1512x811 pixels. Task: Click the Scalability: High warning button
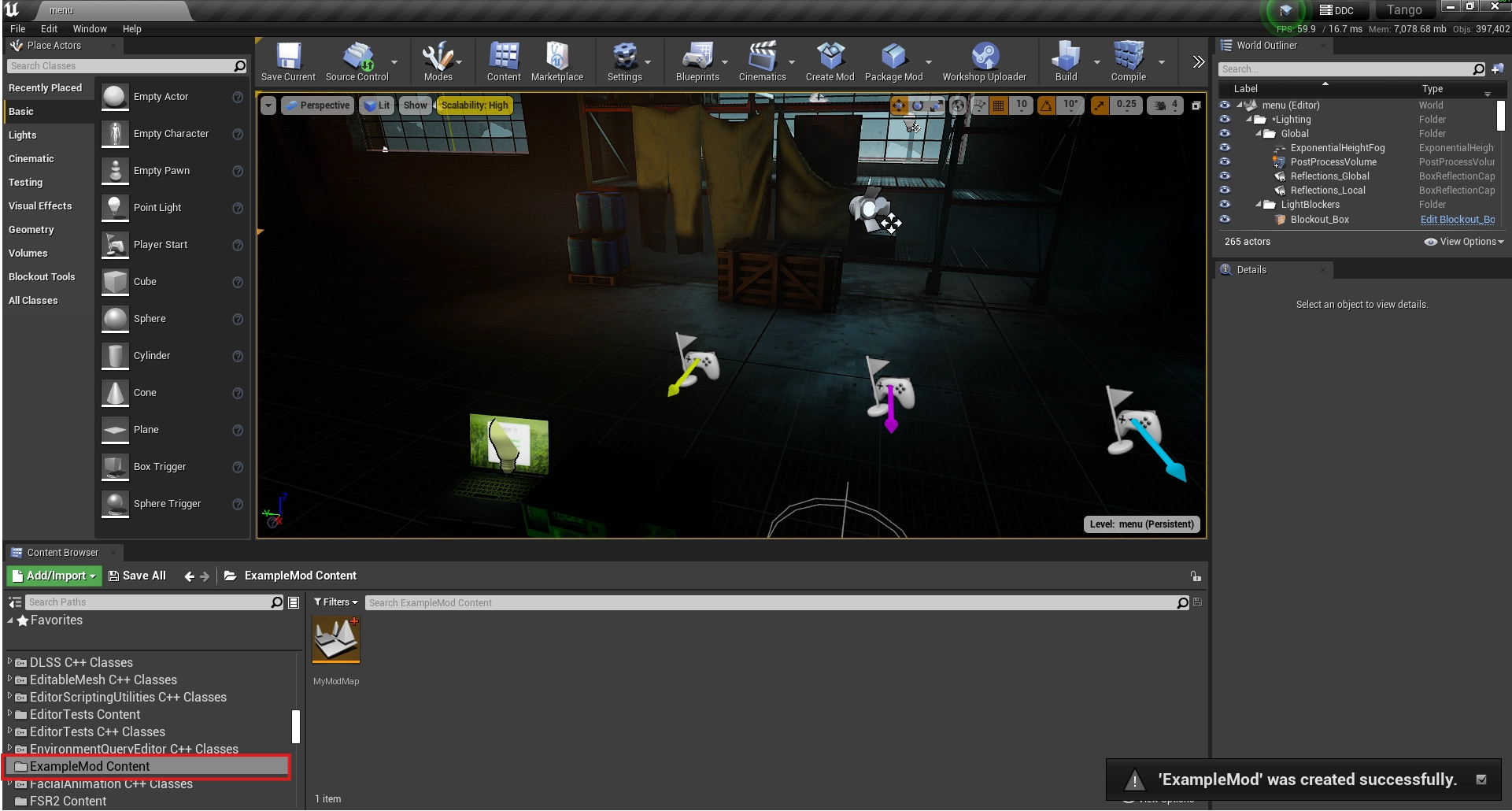tap(474, 106)
